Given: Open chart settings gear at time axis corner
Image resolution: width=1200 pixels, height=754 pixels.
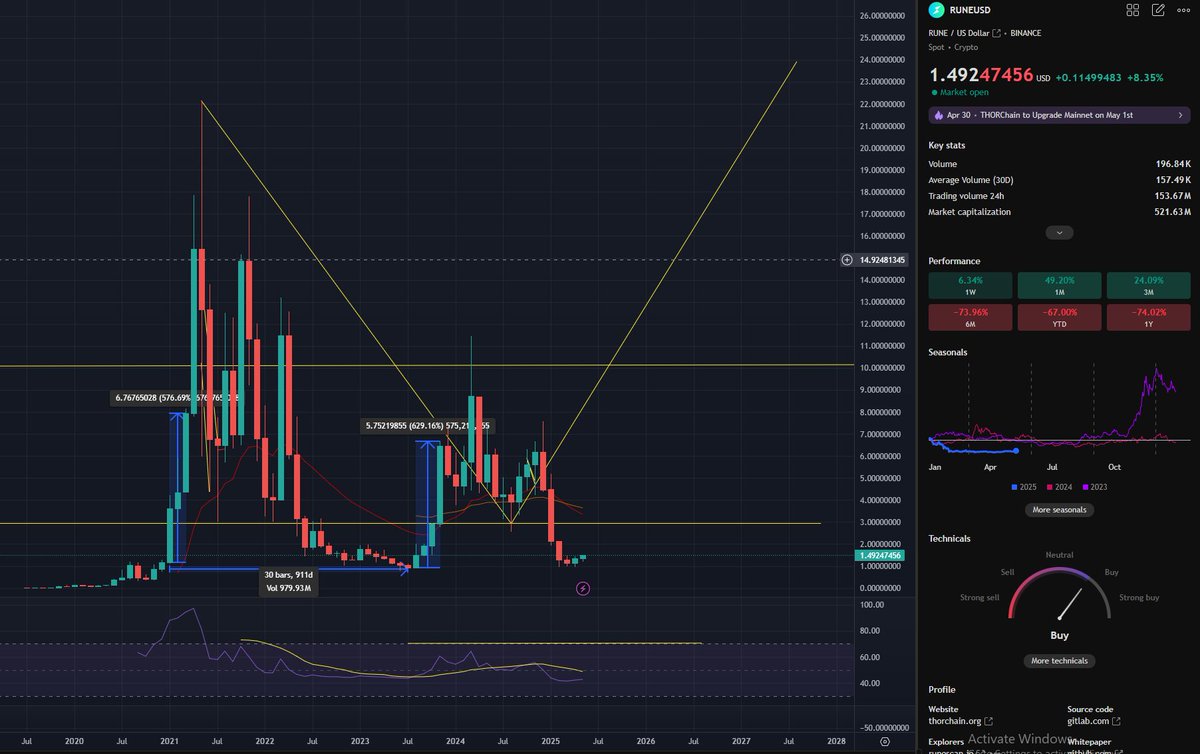Looking at the screenshot, I should (x=885, y=741).
